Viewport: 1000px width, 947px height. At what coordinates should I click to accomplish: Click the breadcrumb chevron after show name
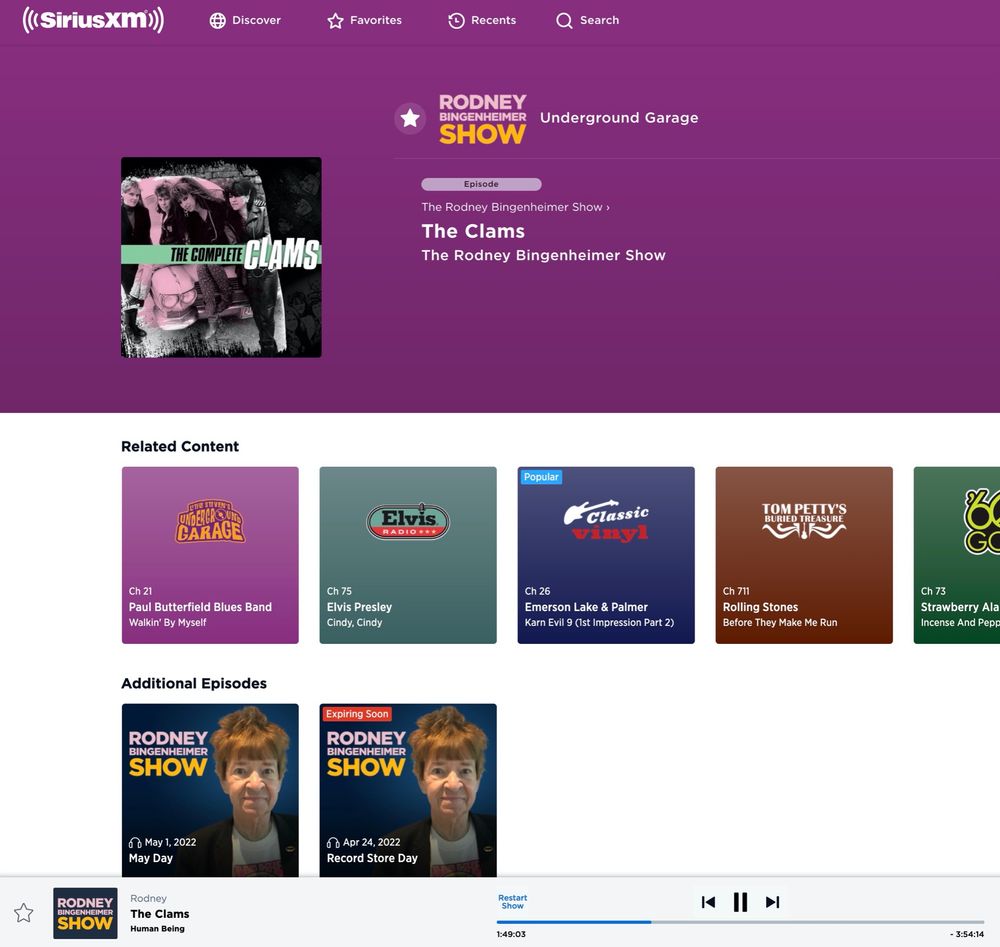608,207
